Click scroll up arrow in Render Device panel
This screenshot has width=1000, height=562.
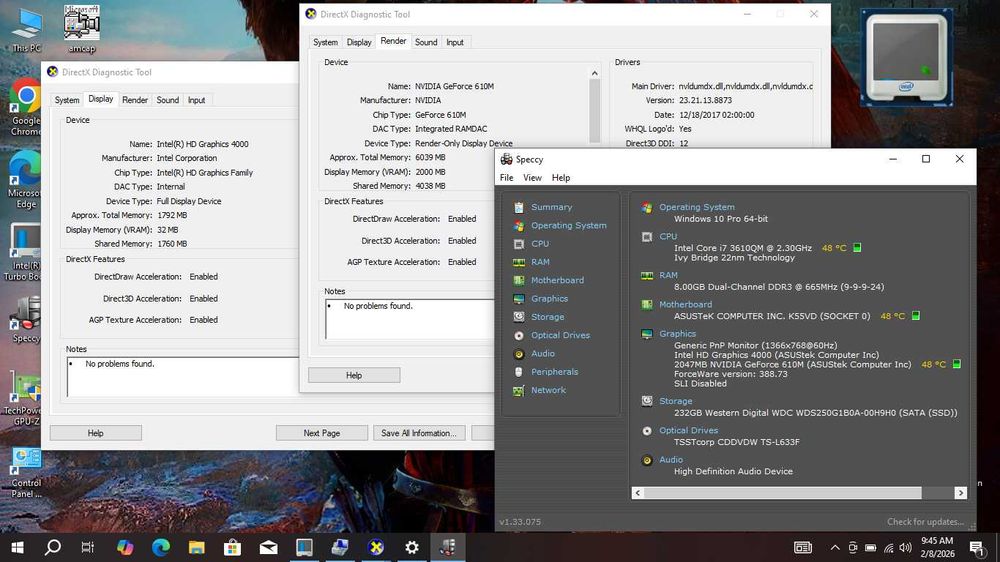click(594, 73)
